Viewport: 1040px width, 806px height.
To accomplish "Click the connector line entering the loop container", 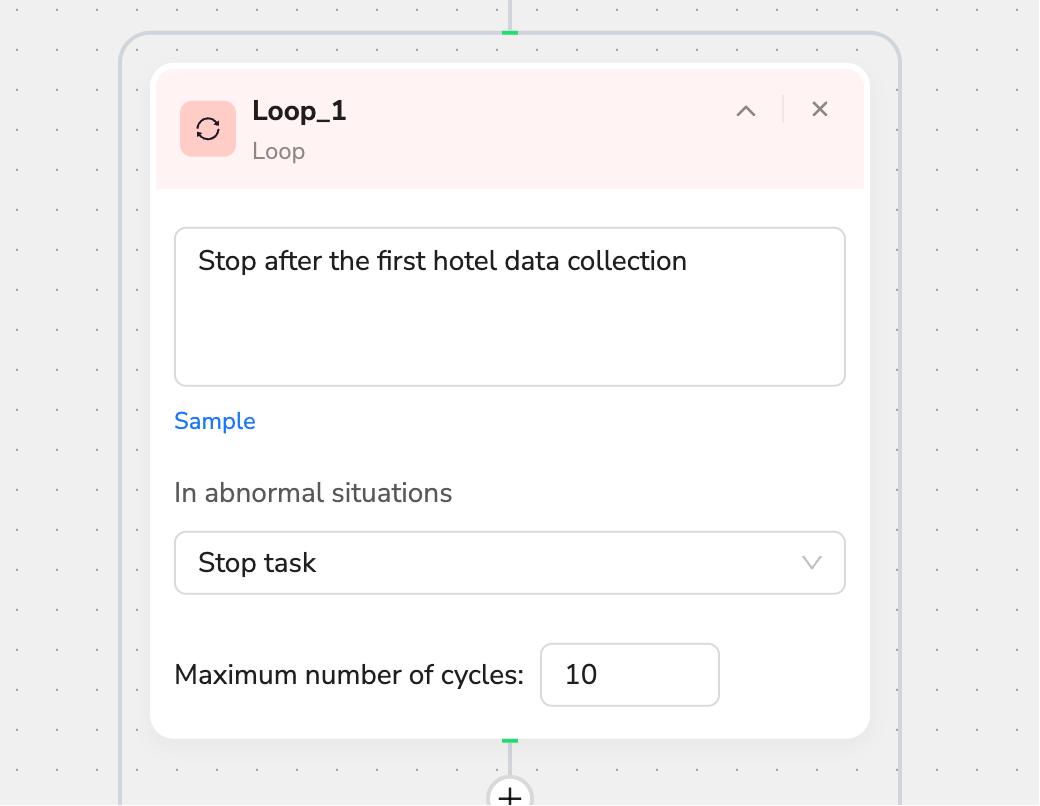I will [509, 15].
